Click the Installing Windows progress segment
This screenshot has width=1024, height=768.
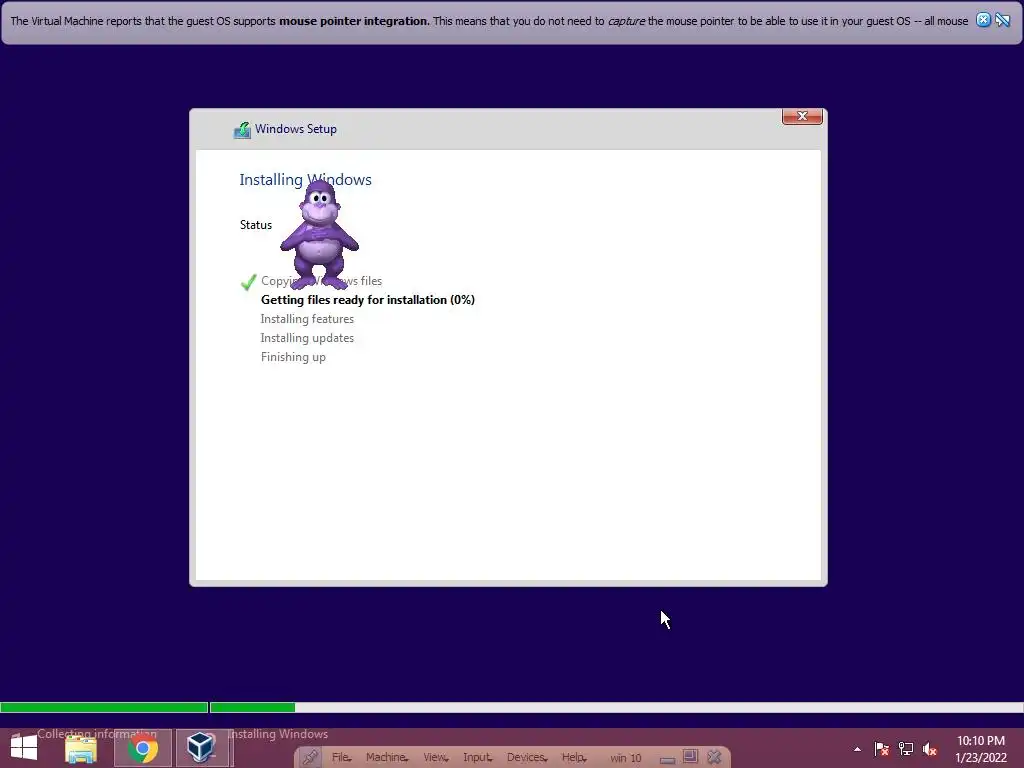[616, 707]
